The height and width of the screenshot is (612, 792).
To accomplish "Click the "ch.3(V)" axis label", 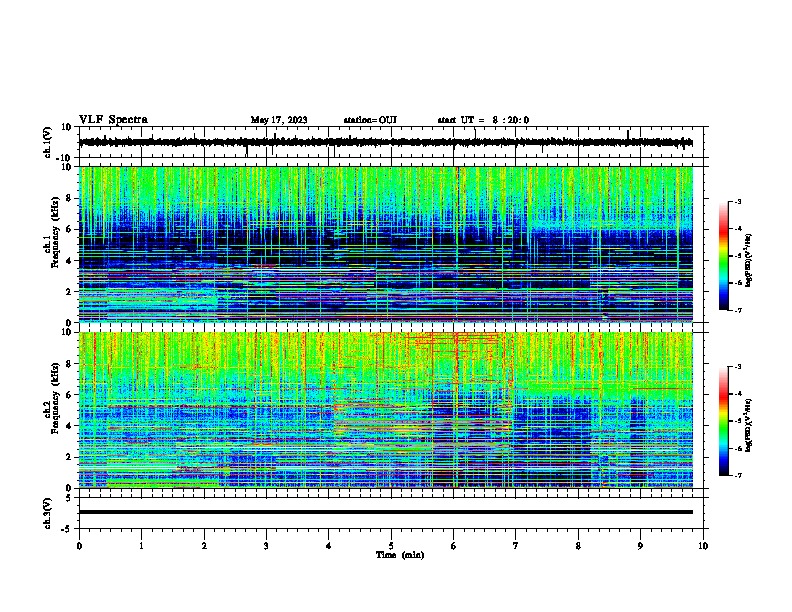I will click(x=48, y=513).
